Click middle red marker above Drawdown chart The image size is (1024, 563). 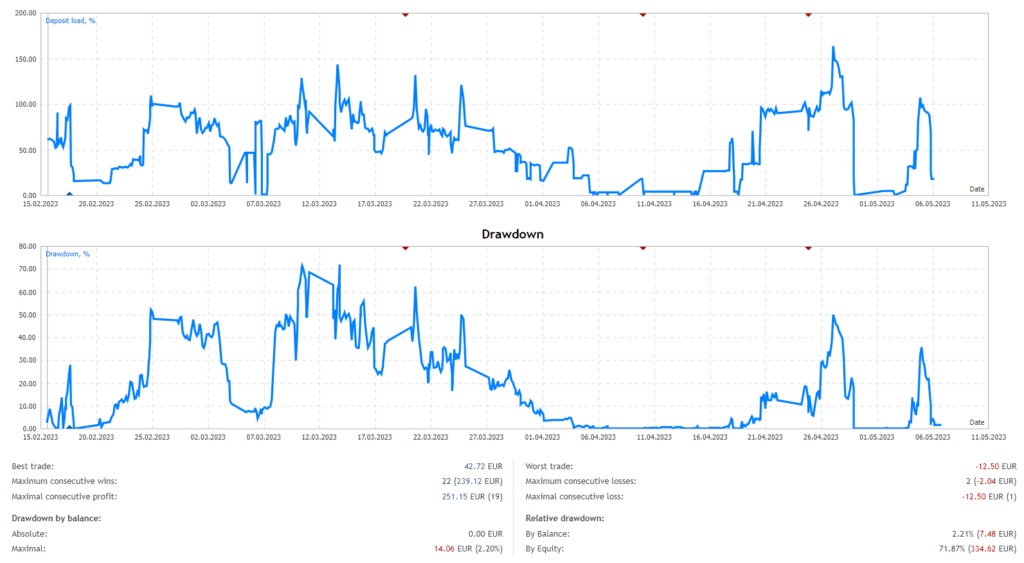coord(643,247)
